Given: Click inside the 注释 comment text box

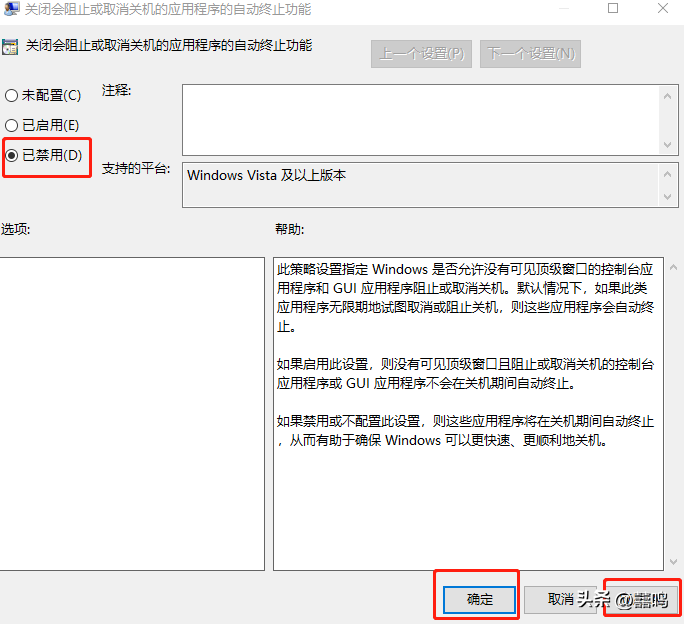Looking at the screenshot, I should (x=418, y=119).
